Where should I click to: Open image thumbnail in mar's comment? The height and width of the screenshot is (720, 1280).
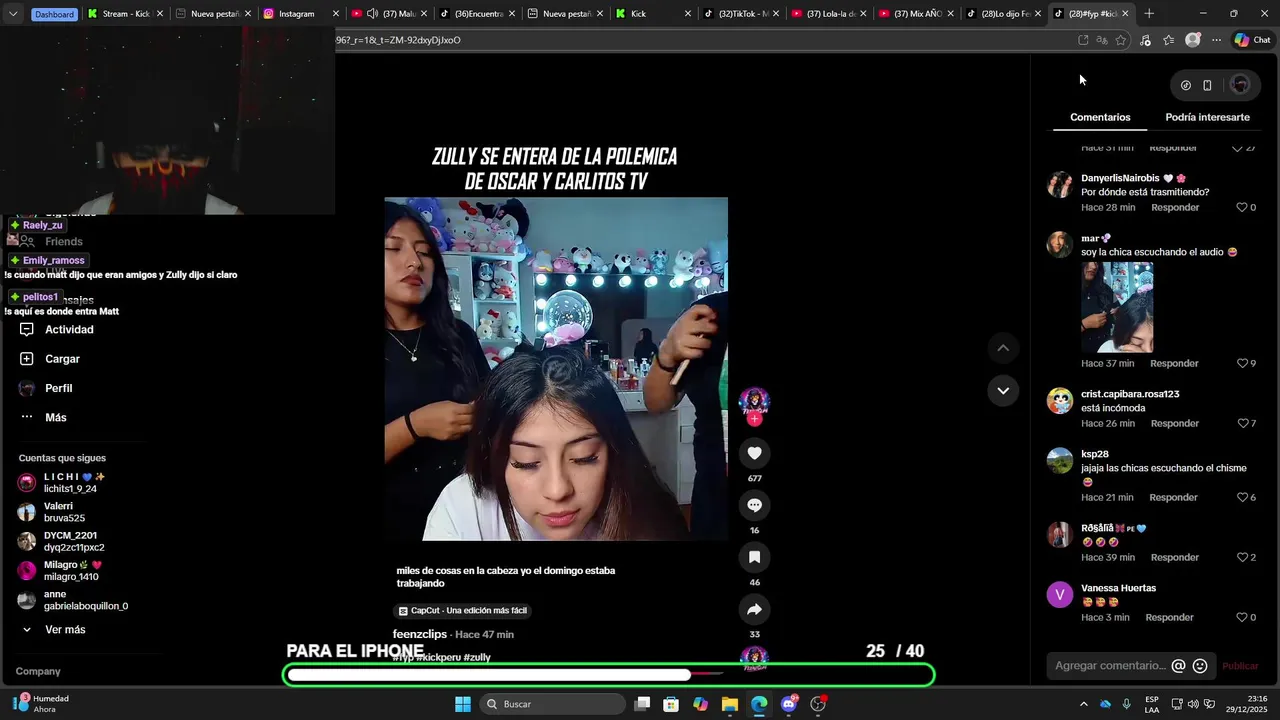point(1117,307)
